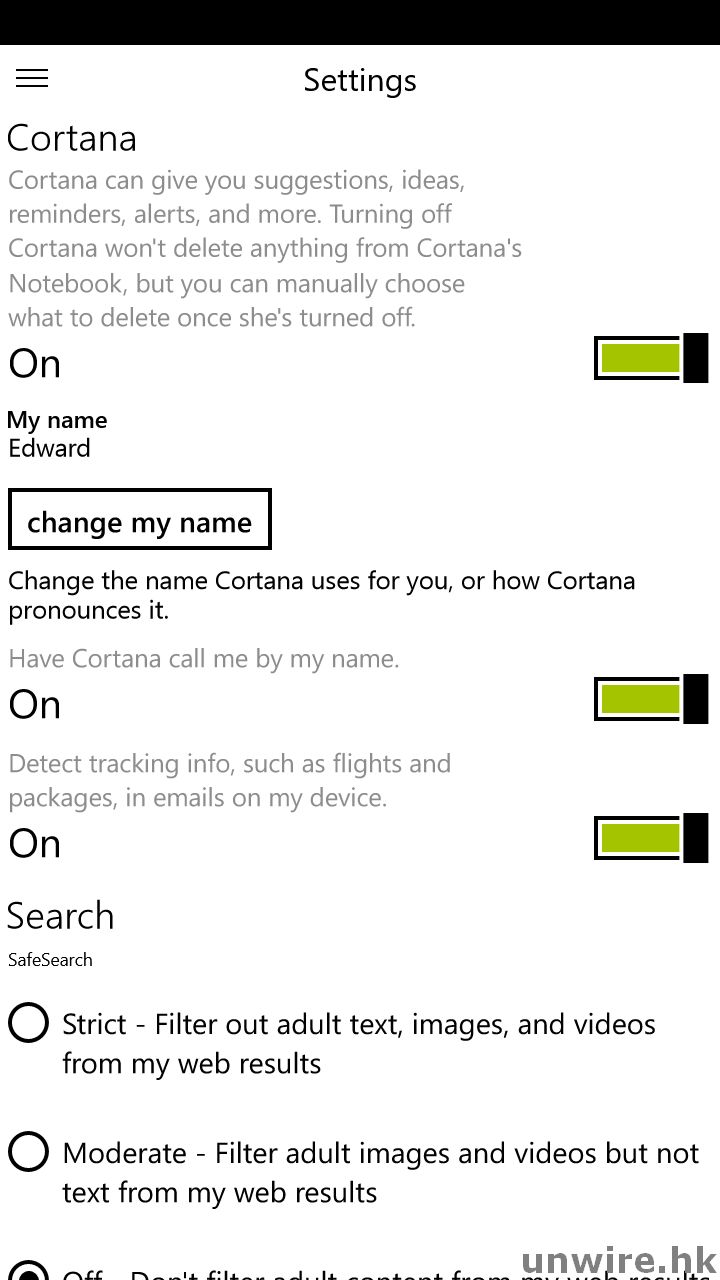Select Strict SafeSearch radio button
The height and width of the screenshot is (1280, 720).
tap(28, 1023)
